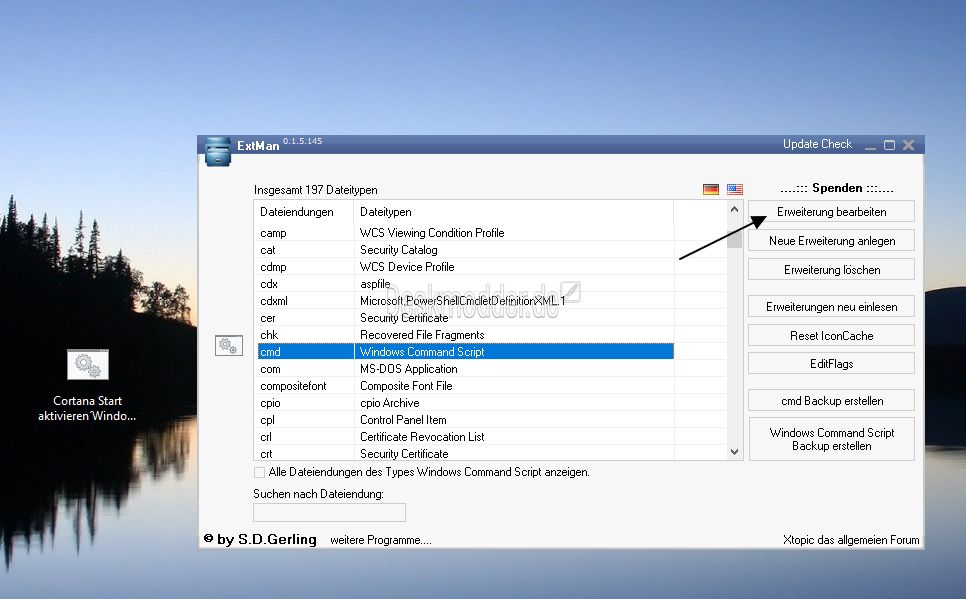Click Neue Erweiterung anlegen button
Screen dimensions: 966x599
(x=831, y=240)
